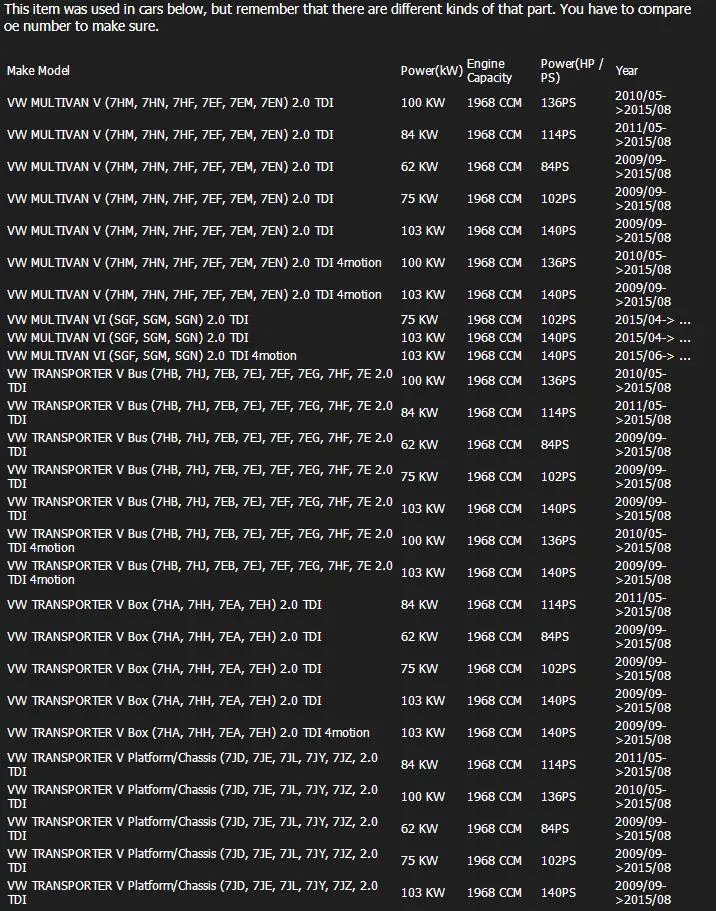Click "140PS" in TRANSPORTER V Bus row without 4motion

click(559, 509)
